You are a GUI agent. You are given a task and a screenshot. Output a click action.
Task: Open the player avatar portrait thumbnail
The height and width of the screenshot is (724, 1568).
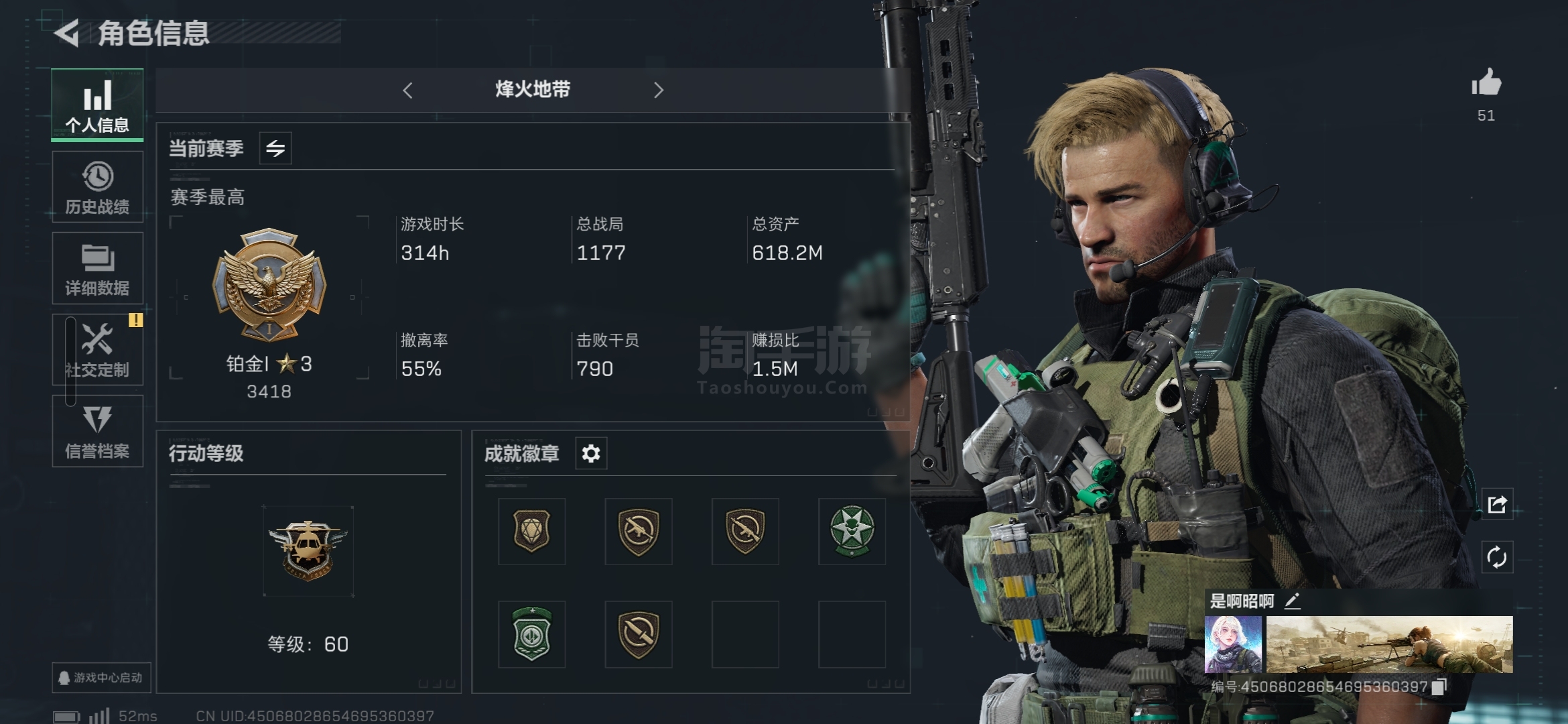(1234, 644)
